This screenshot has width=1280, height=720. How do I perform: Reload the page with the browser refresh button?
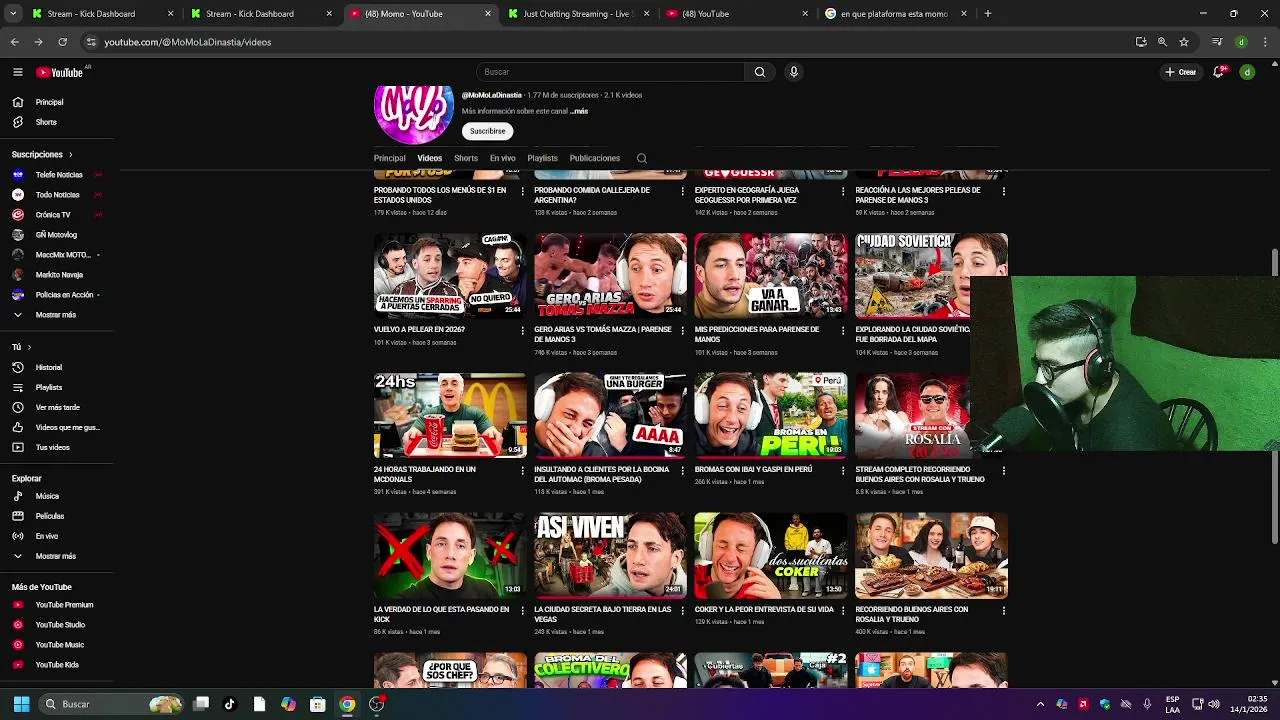pyautogui.click(x=62, y=42)
